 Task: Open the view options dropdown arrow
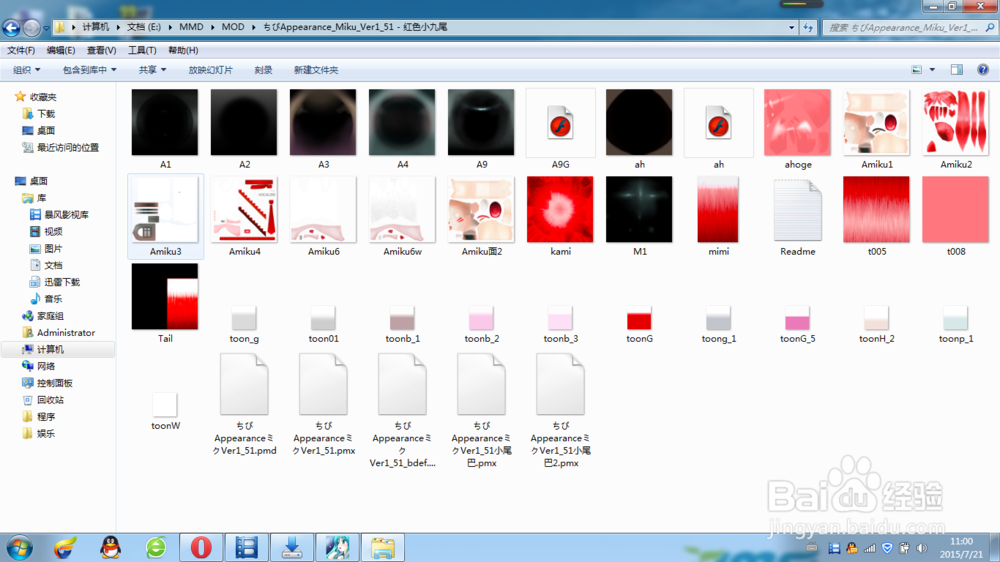pos(932,70)
